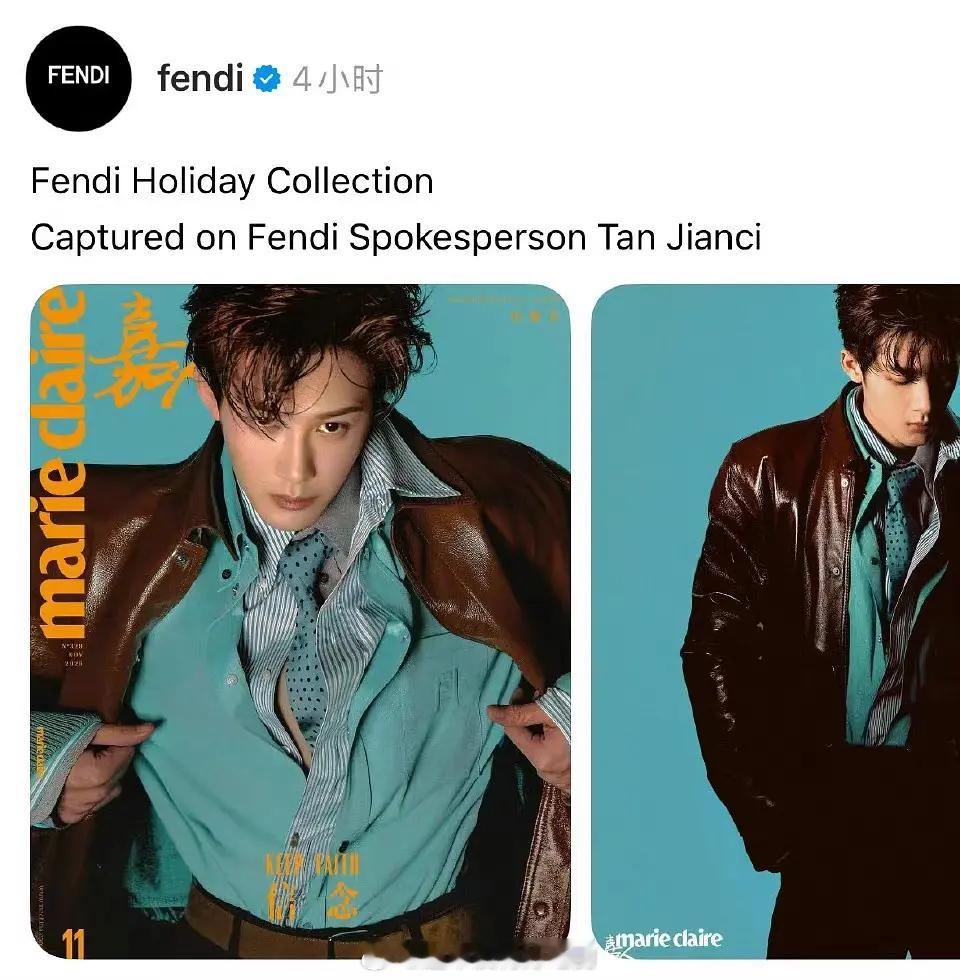Open the second photo with dark leather jacket
Viewport: 960px width, 980px height.
(x=776, y=621)
